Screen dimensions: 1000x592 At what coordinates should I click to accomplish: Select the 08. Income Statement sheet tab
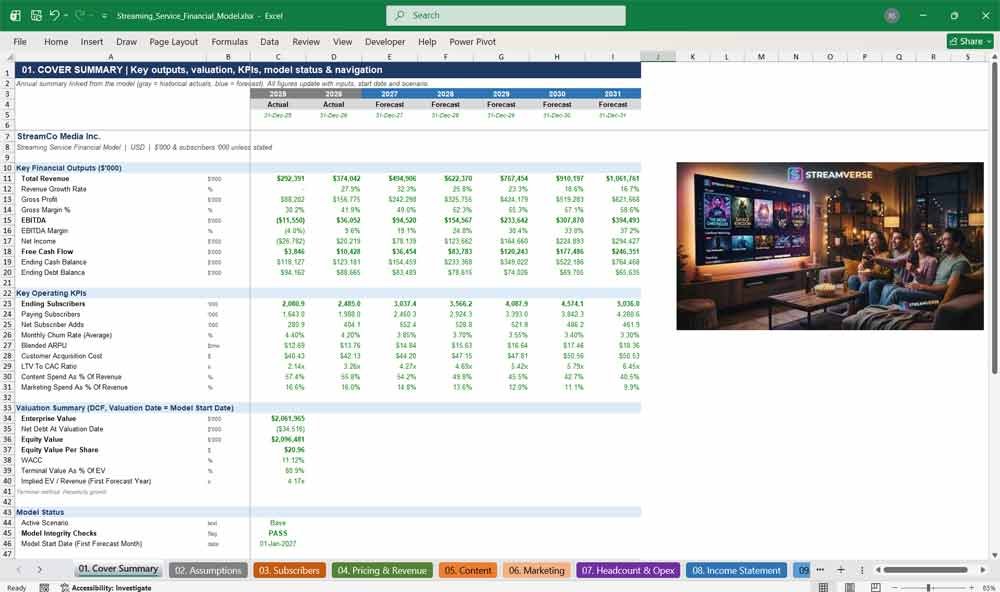click(737, 570)
